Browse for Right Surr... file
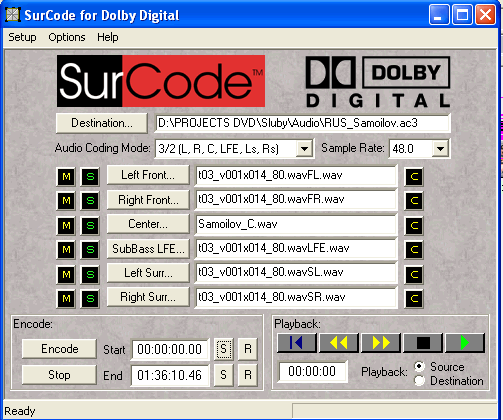 pos(148,297)
